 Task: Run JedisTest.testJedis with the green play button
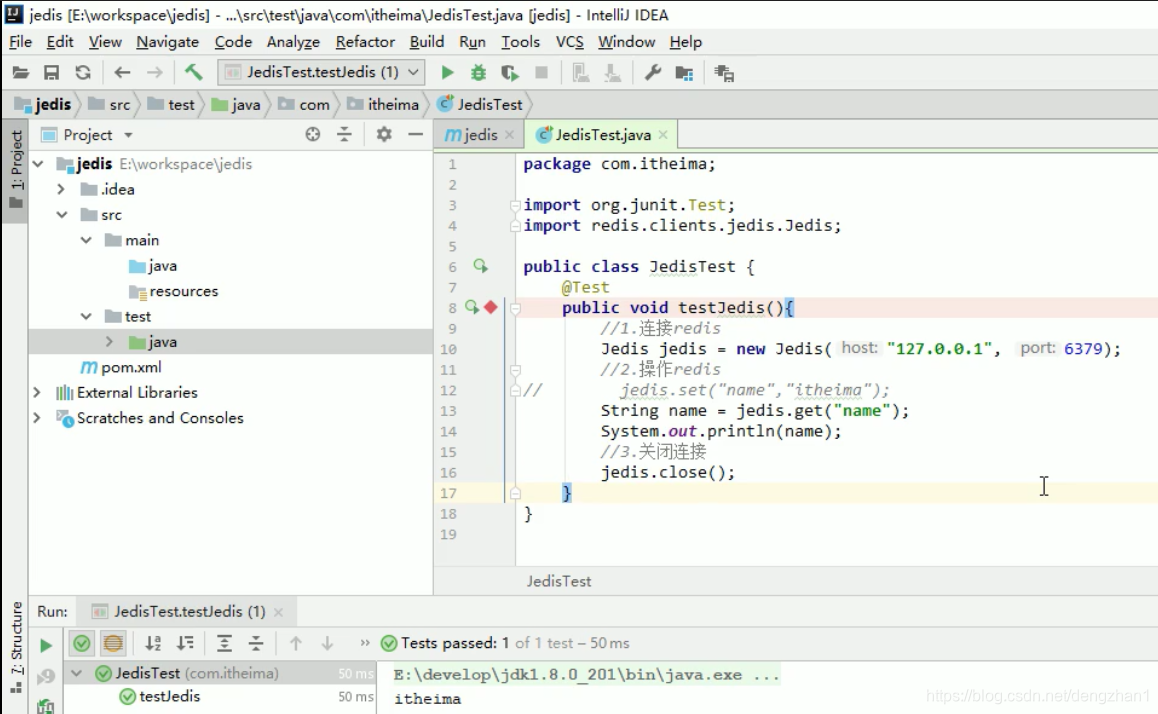[x=447, y=72]
